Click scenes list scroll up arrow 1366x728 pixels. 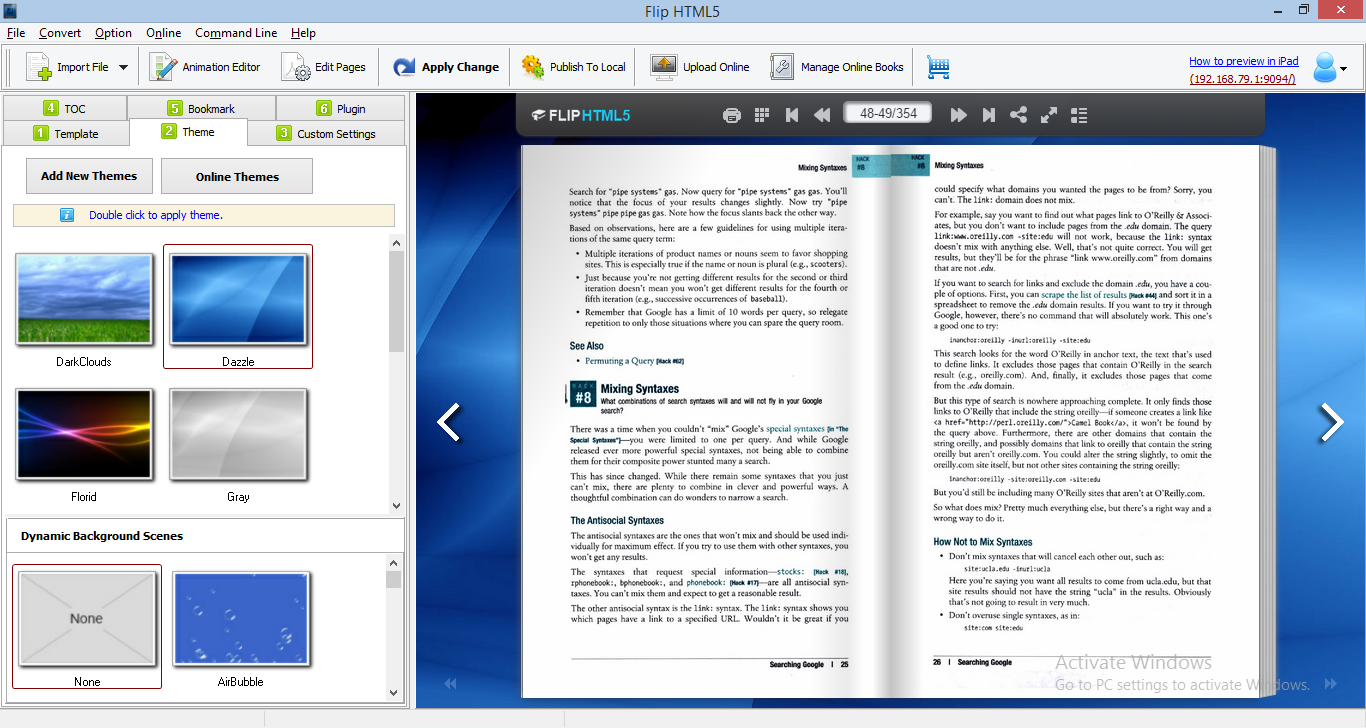point(394,564)
